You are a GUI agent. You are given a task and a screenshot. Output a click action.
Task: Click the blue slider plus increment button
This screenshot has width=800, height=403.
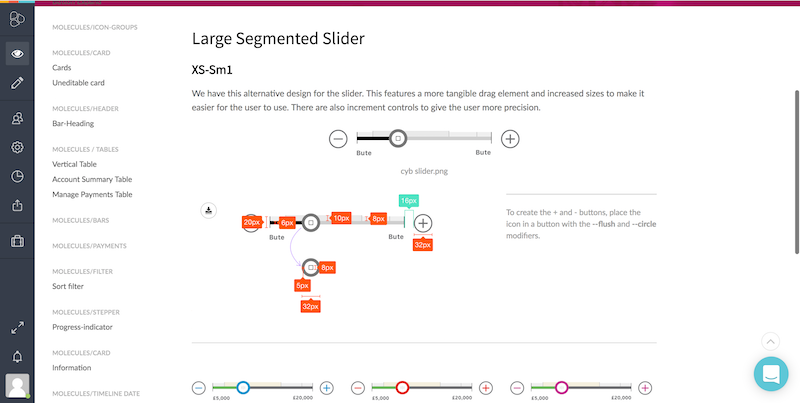coord(327,388)
